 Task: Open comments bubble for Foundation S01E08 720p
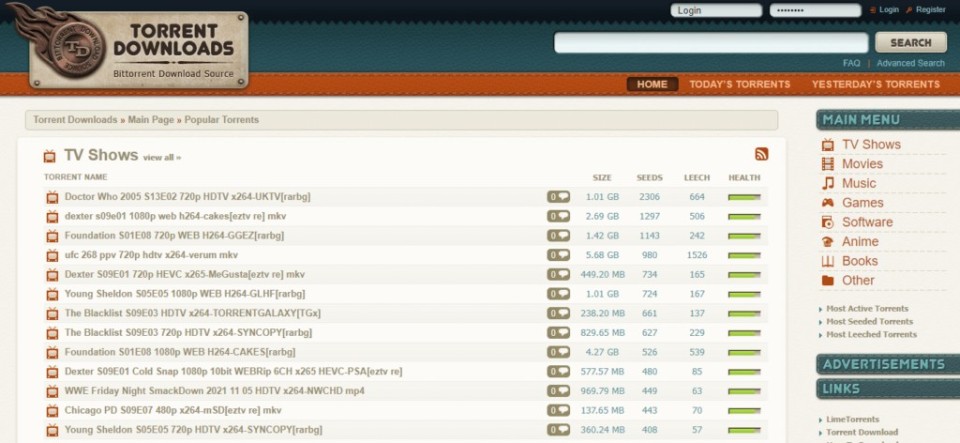click(558, 236)
